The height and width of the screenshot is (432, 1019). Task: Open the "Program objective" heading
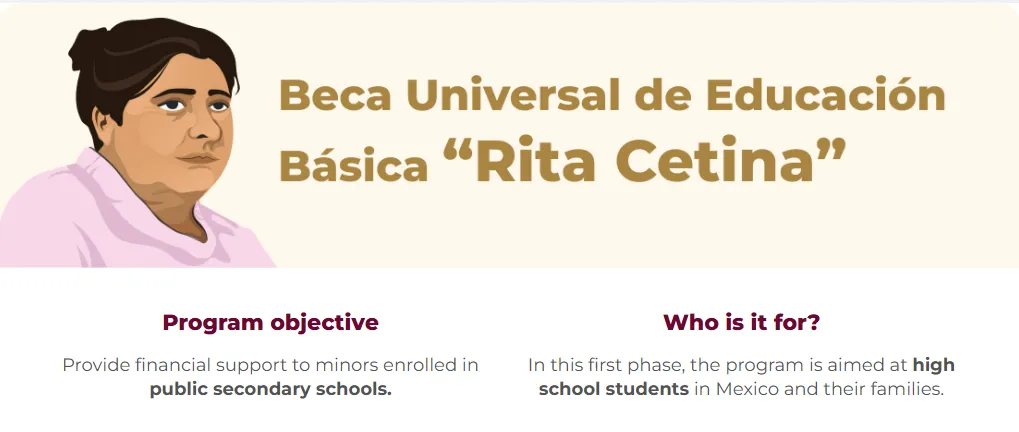[x=270, y=322]
